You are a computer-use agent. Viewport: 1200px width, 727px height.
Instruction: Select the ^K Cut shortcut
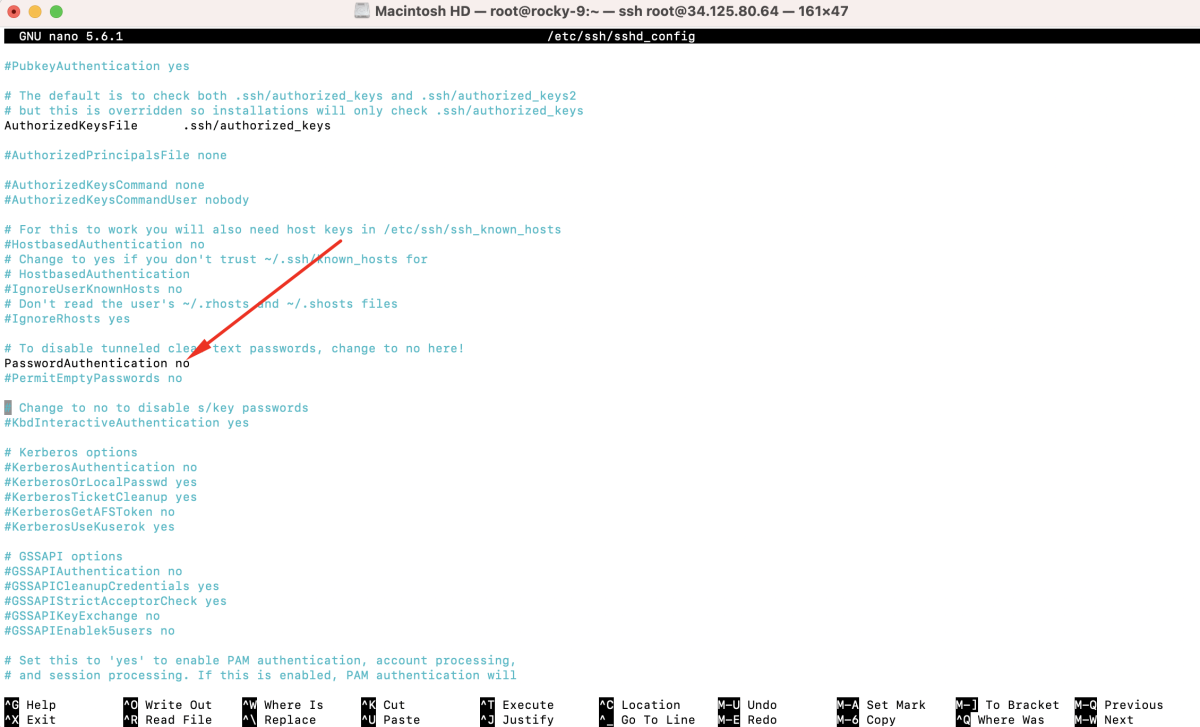(383, 705)
